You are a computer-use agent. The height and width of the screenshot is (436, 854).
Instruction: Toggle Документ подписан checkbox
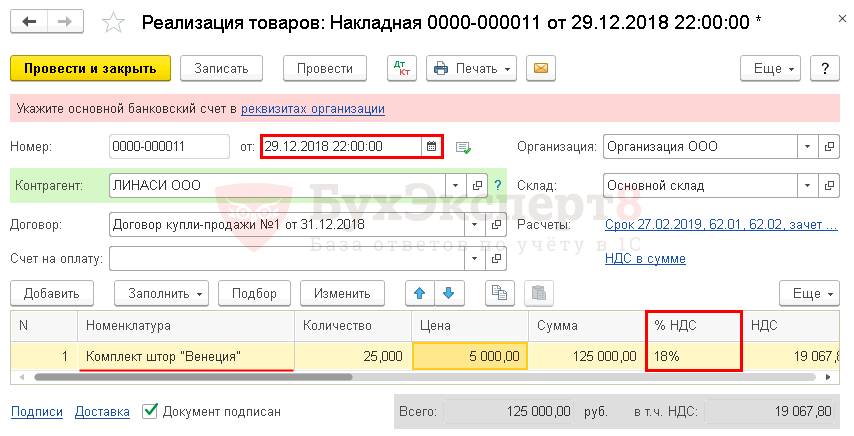point(150,411)
